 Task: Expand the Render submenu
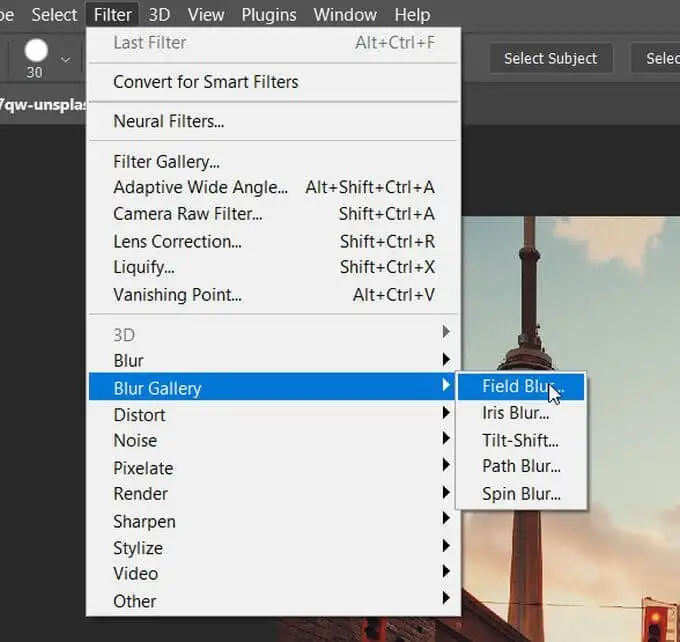(x=273, y=494)
